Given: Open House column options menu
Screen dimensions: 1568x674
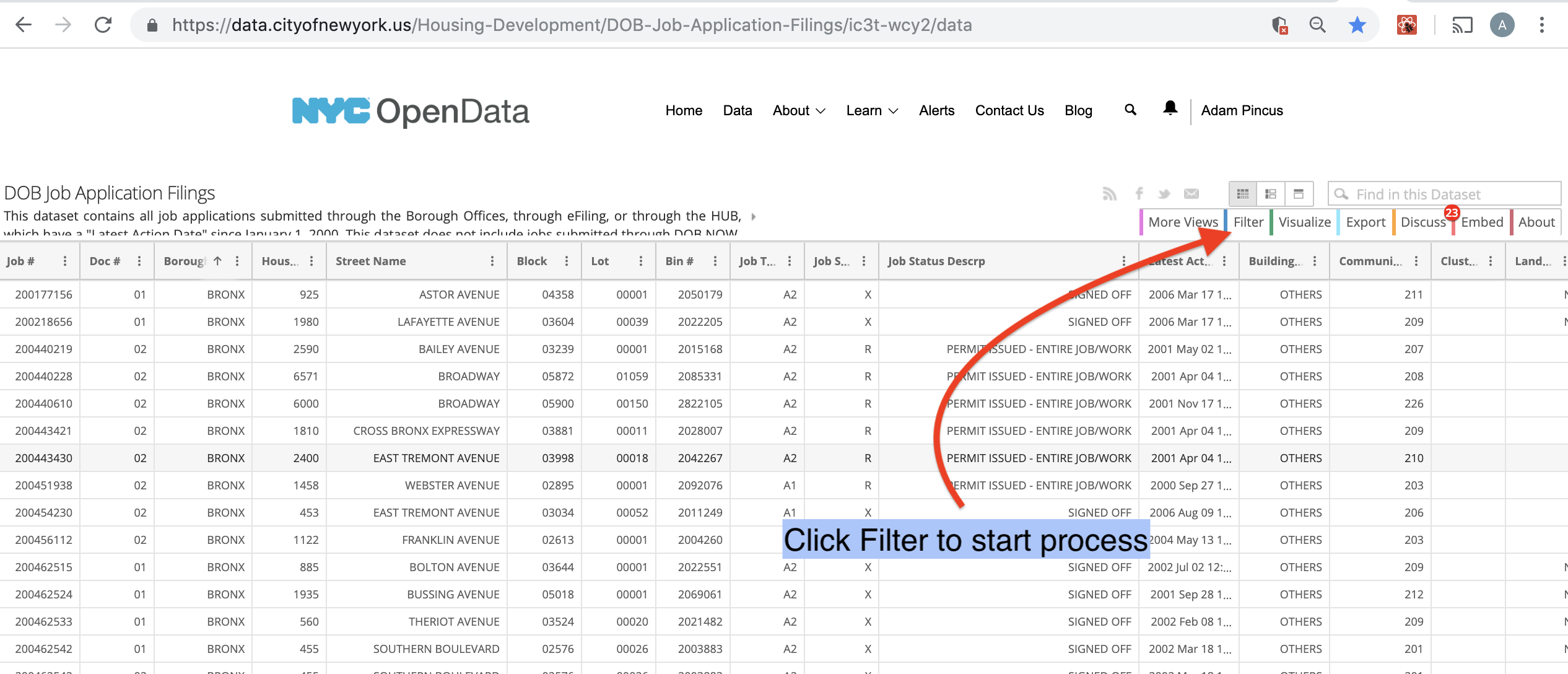Looking at the screenshot, I should point(311,261).
